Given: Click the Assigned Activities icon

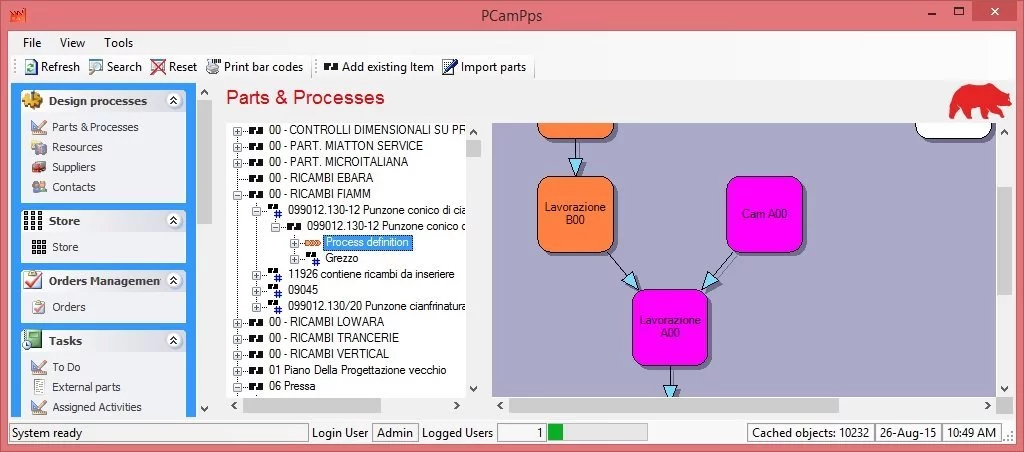Looking at the screenshot, I should (39, 407).
